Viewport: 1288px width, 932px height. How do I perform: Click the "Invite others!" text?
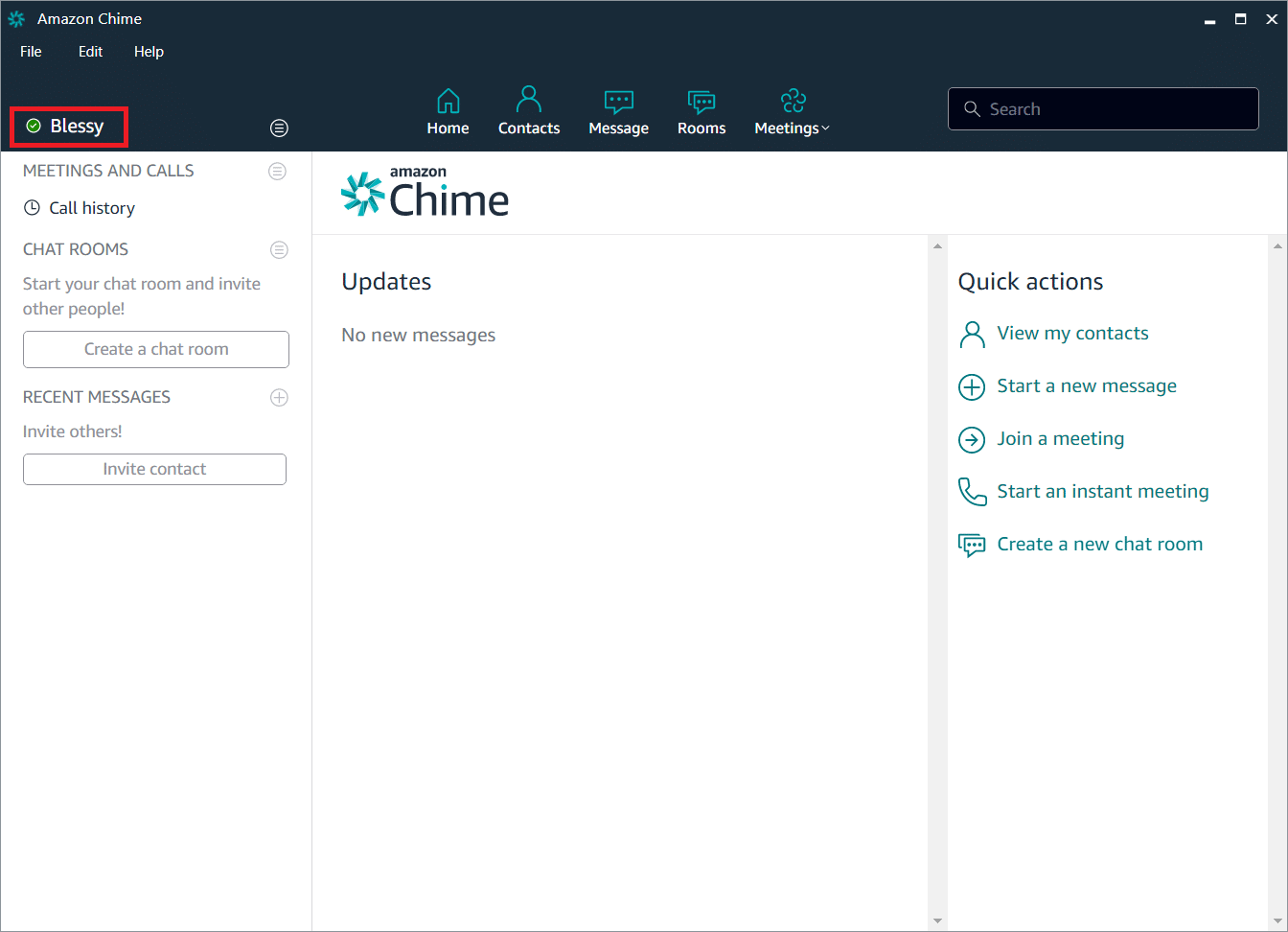click(x=73, y=431)
